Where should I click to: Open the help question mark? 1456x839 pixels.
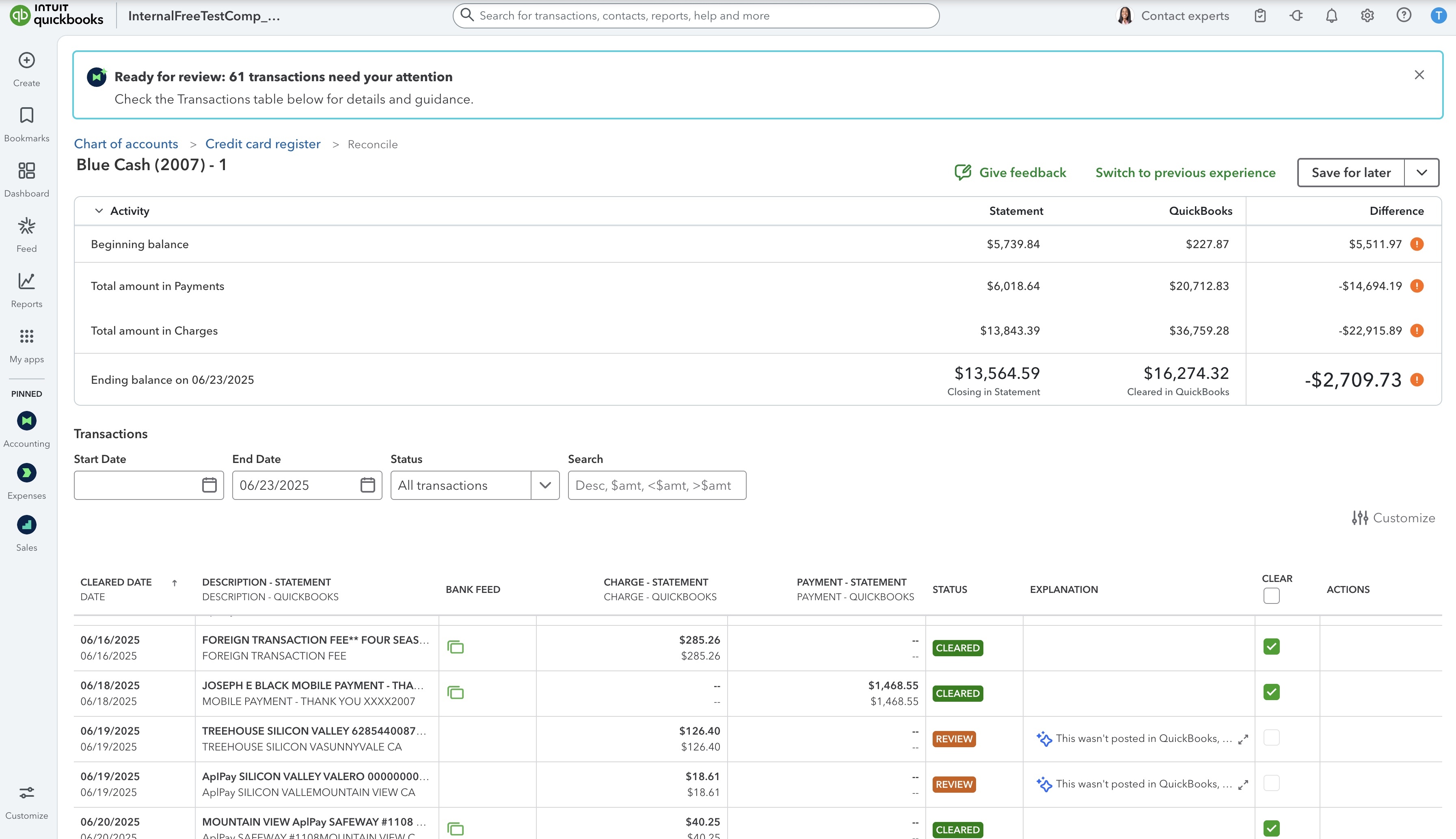click(1404, 15)
